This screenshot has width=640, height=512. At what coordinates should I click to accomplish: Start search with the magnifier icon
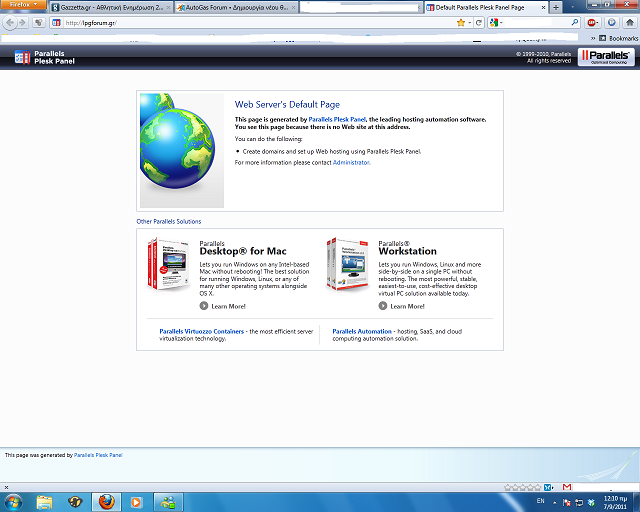coord(575,22)
